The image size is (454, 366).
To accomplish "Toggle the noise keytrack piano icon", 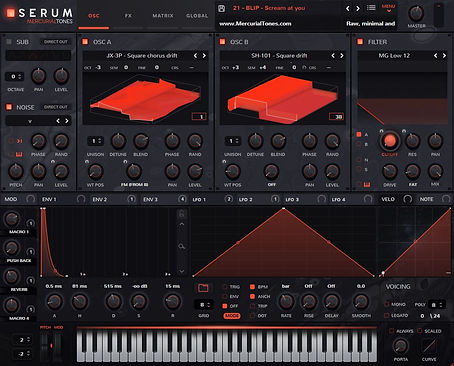I will click(19, 154).
